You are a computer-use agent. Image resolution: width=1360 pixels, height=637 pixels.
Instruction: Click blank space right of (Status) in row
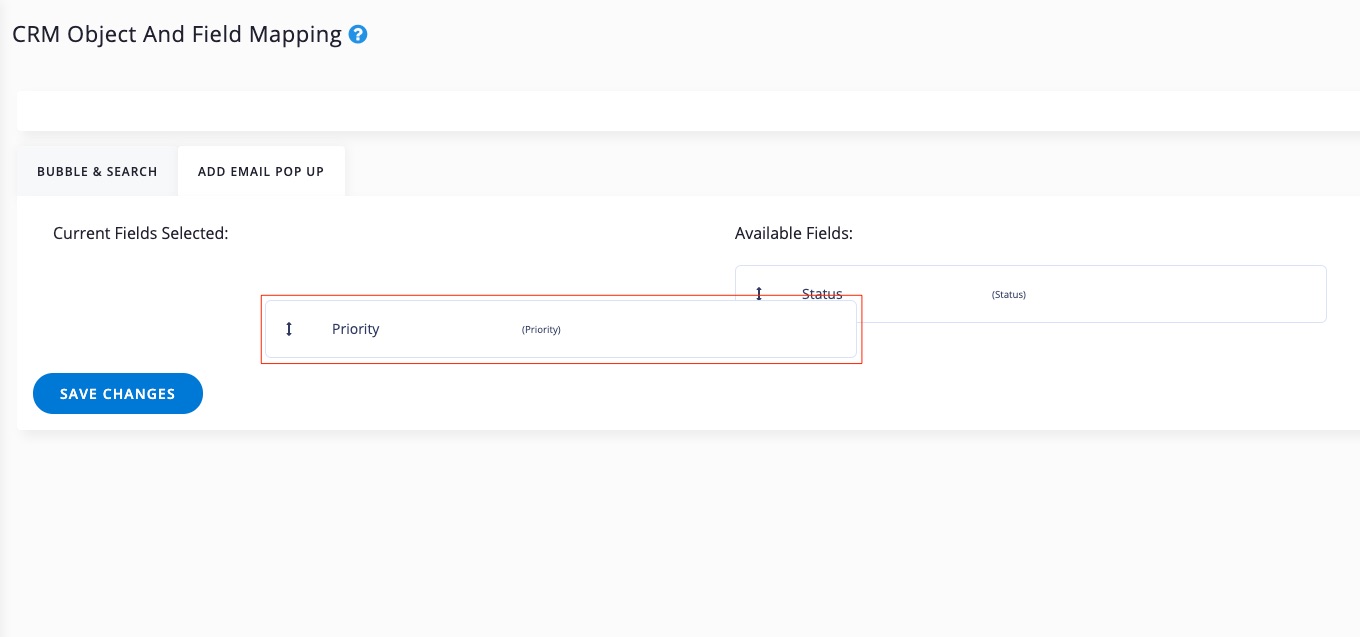click(x=1180, y=294)
